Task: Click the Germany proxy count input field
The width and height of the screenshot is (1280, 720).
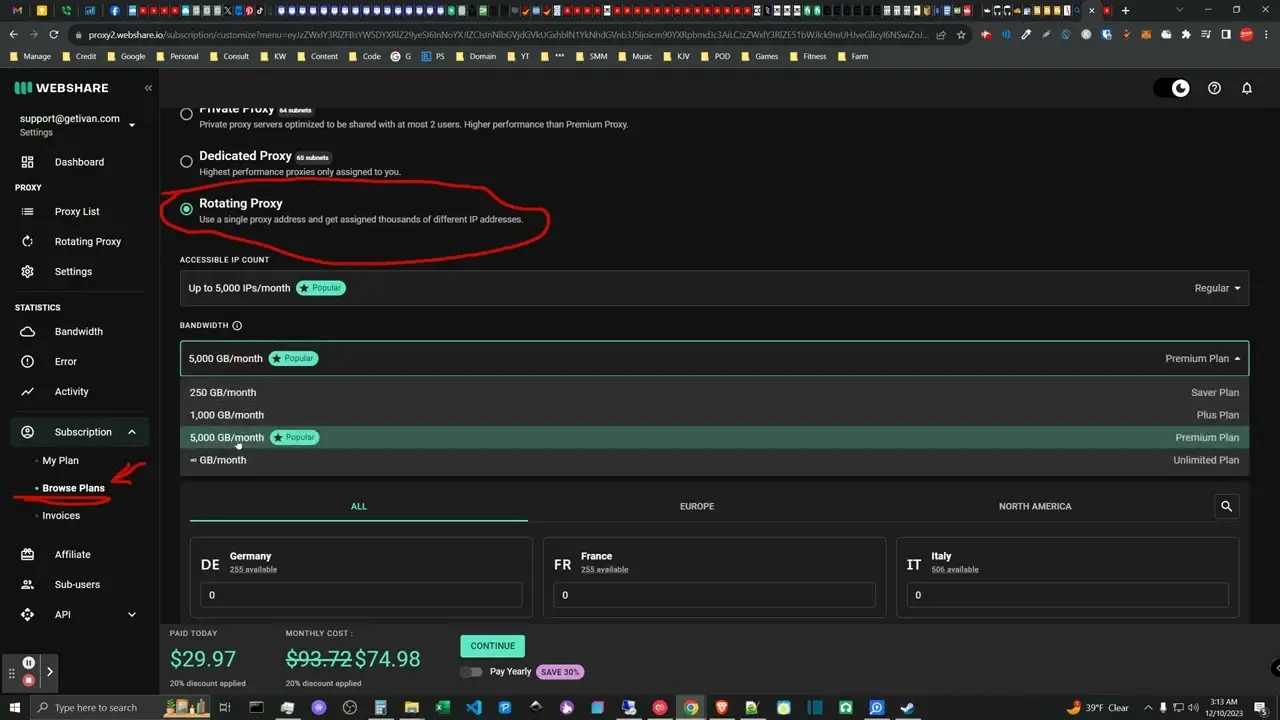Action: click(x=361, y=595)
